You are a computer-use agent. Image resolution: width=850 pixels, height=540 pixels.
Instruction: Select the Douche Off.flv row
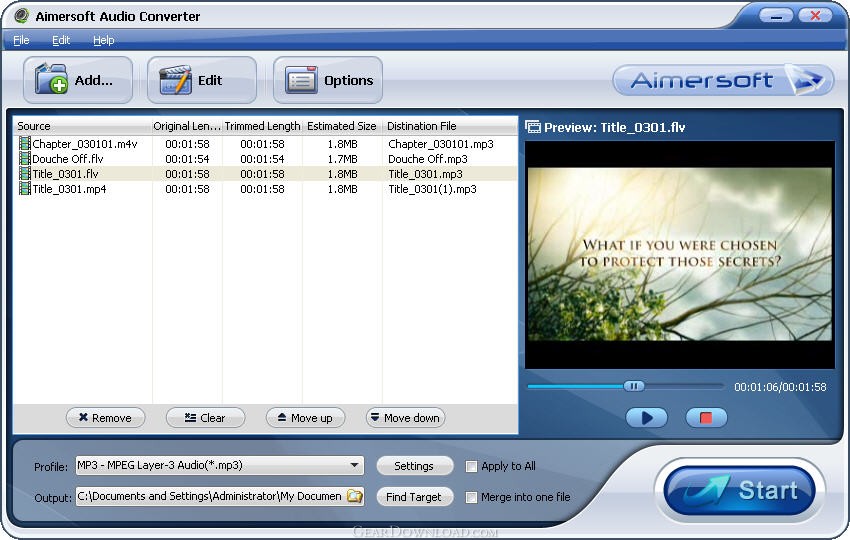tap(266, 159)
